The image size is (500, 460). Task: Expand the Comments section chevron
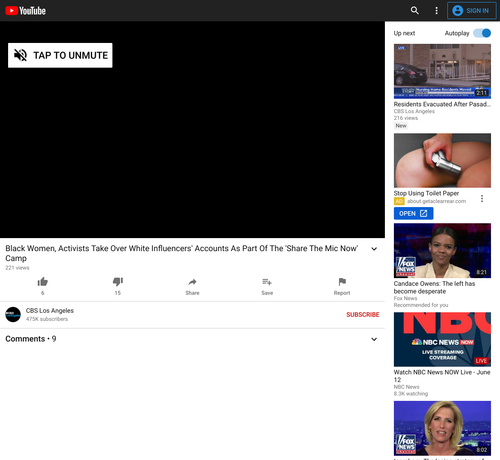pos(374,339)
